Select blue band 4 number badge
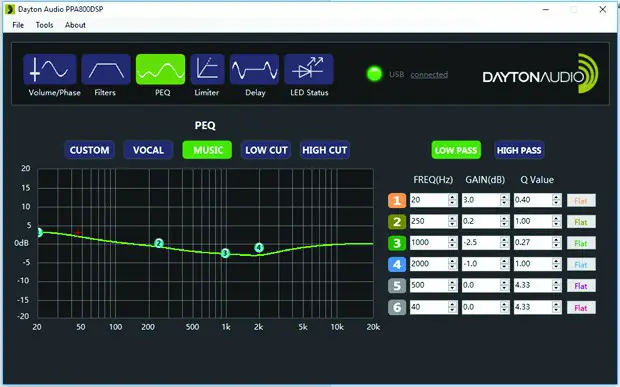The width and height of the screenshot is (620, 387). (x=397, y=264)
